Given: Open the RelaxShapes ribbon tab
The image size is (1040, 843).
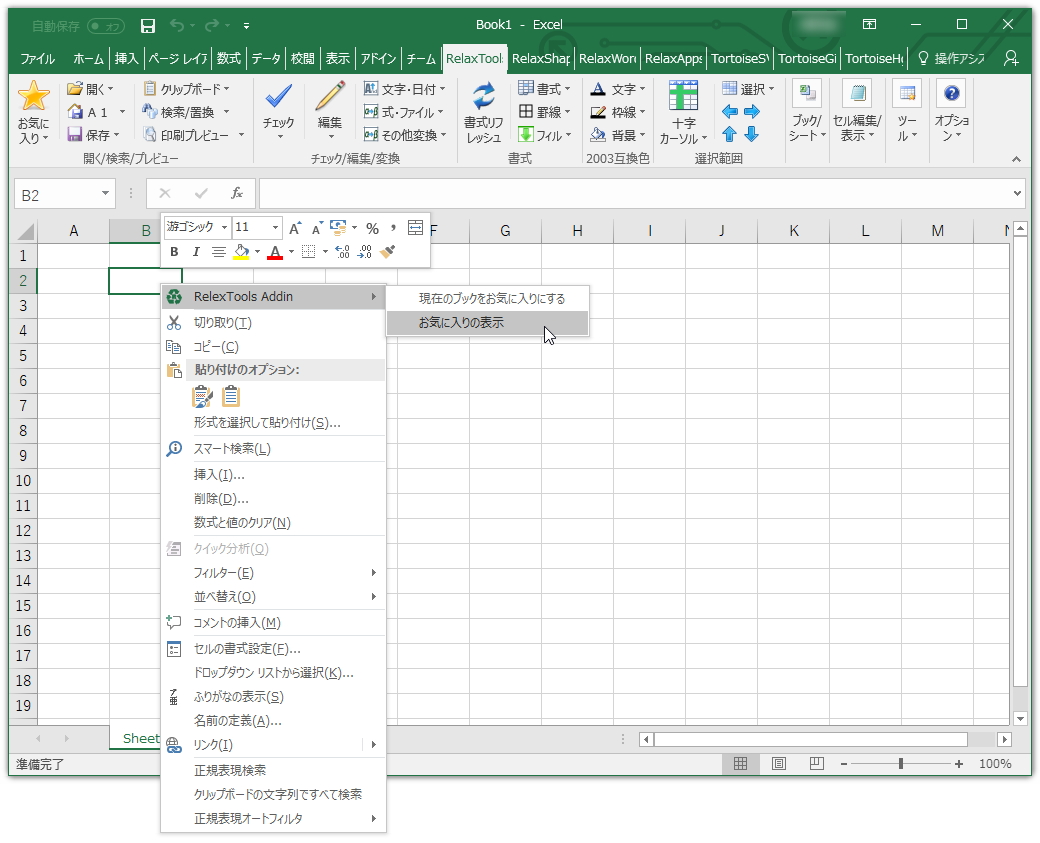Looking at the screenshot, I should pos(541,59).
